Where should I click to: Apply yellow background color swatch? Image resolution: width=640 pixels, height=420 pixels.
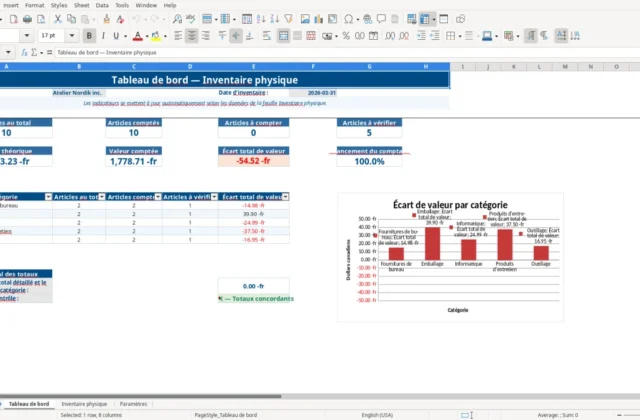pos(156,36)
